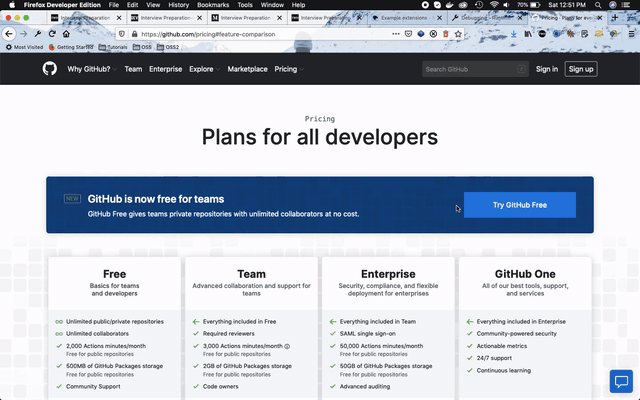
Task: Click the circled X icon in address bar
Action: point(433,34)
